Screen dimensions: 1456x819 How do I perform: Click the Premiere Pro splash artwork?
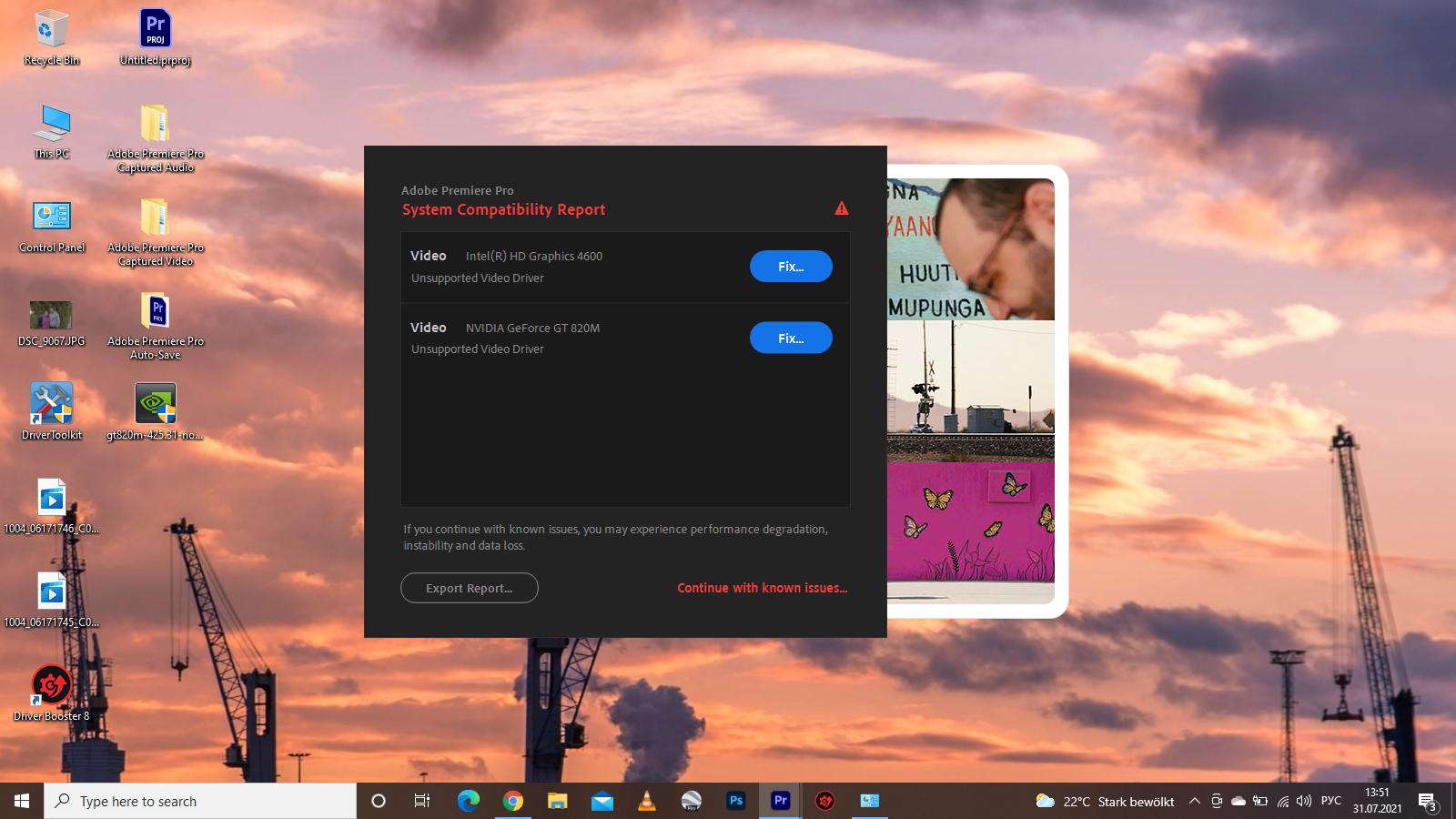tap(971, 391)
